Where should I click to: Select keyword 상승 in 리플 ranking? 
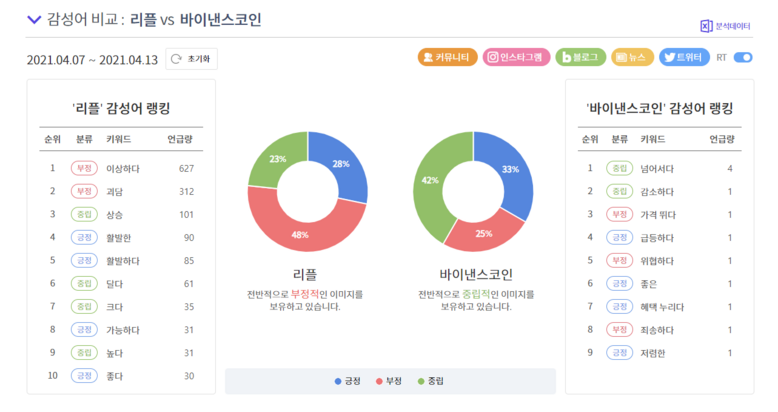(x=115, y=215)
